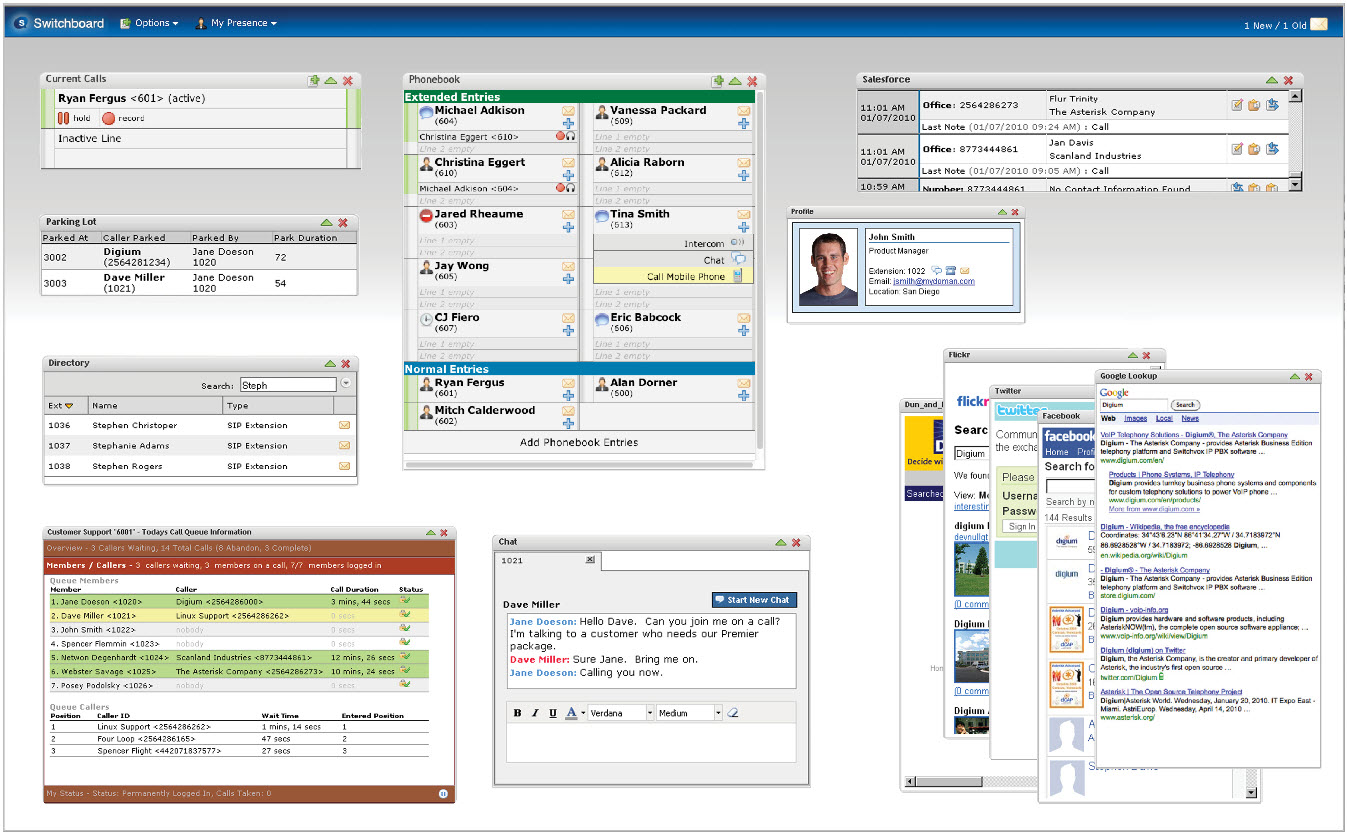Select Four Loop <2564286165> queue caller

pyautogui.click(x=237, y=738)
